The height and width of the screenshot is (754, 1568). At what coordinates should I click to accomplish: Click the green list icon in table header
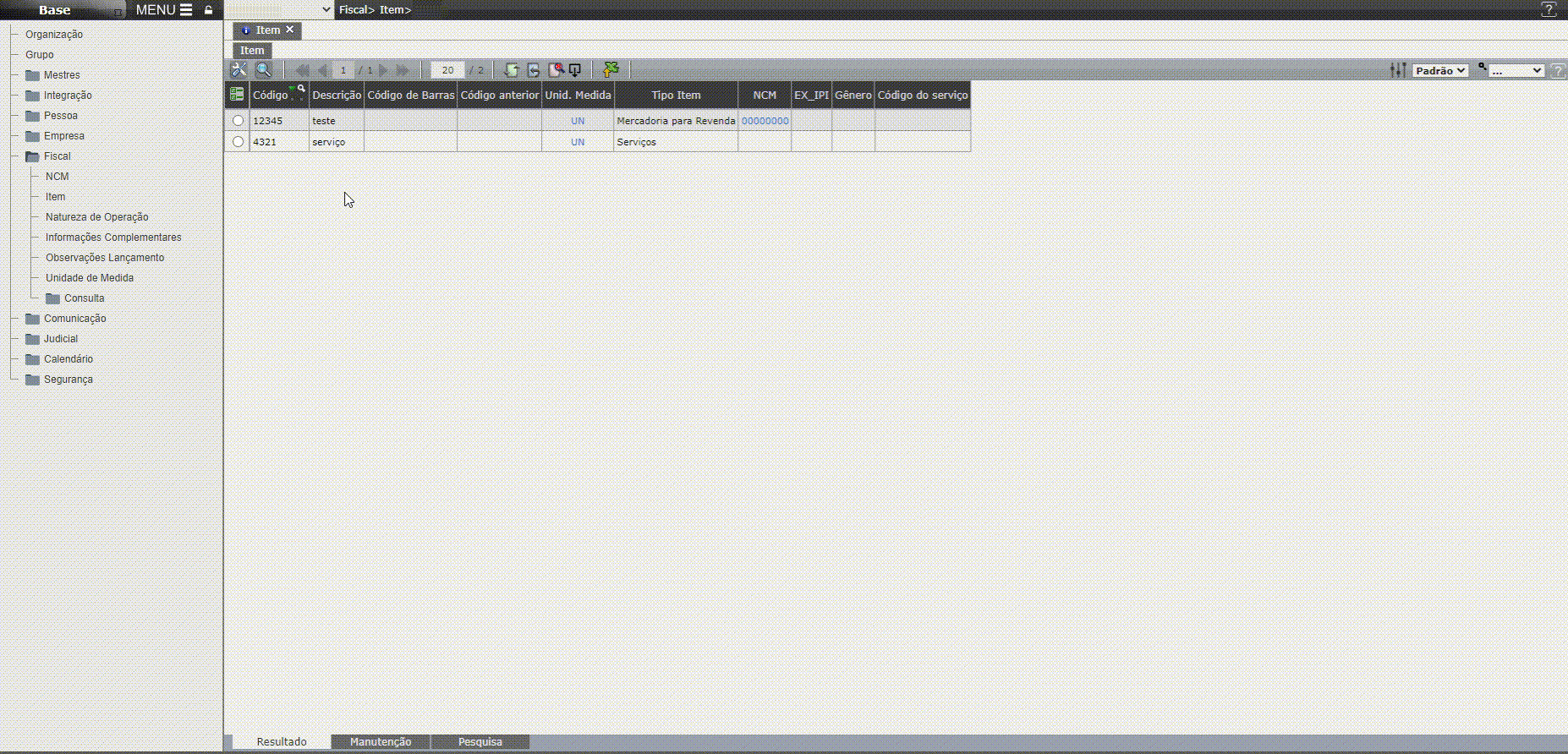point(237,95)
